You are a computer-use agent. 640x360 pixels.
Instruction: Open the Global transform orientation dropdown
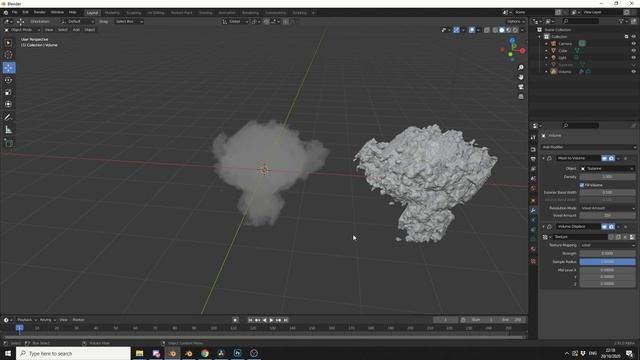(235, 21)
